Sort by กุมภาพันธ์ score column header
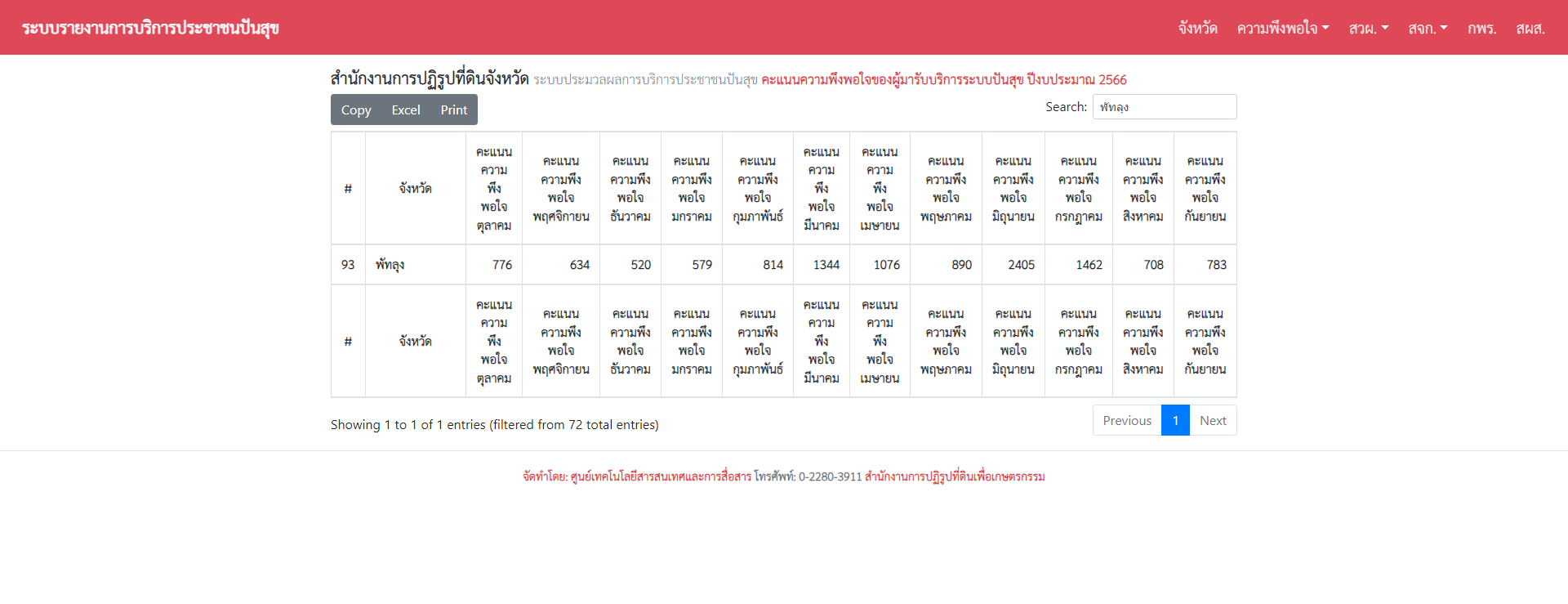This screenshot has width=1568, height=604. click(x=758, y=188)
